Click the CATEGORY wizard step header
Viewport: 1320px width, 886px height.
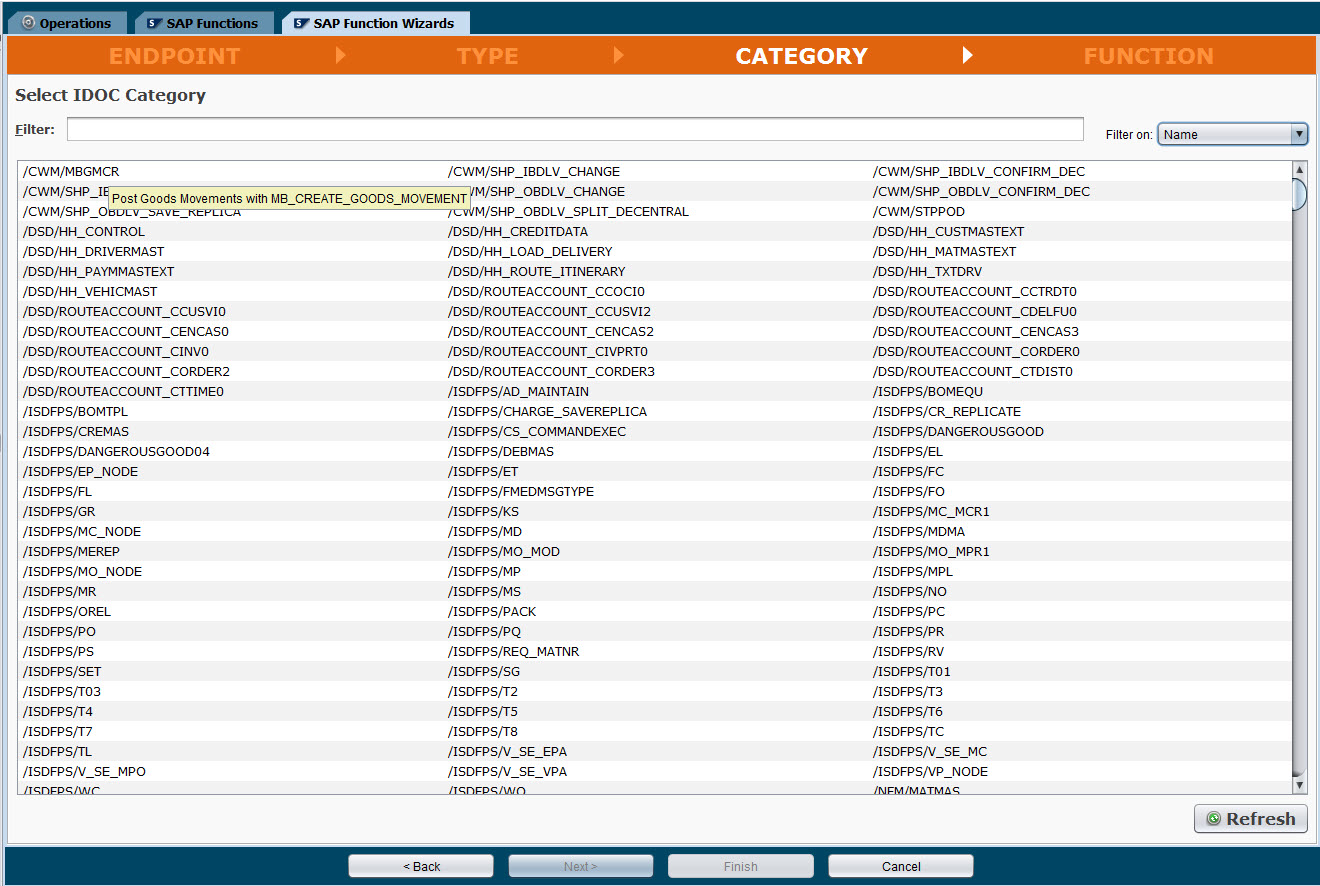(x=802, y=56)
